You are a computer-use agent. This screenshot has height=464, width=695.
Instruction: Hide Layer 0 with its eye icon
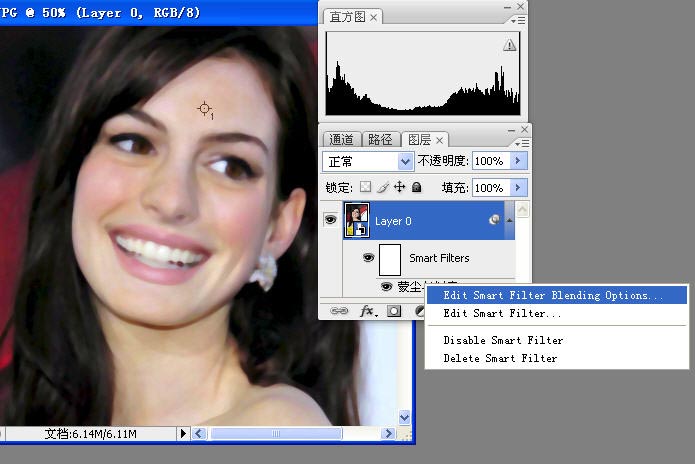330,219
